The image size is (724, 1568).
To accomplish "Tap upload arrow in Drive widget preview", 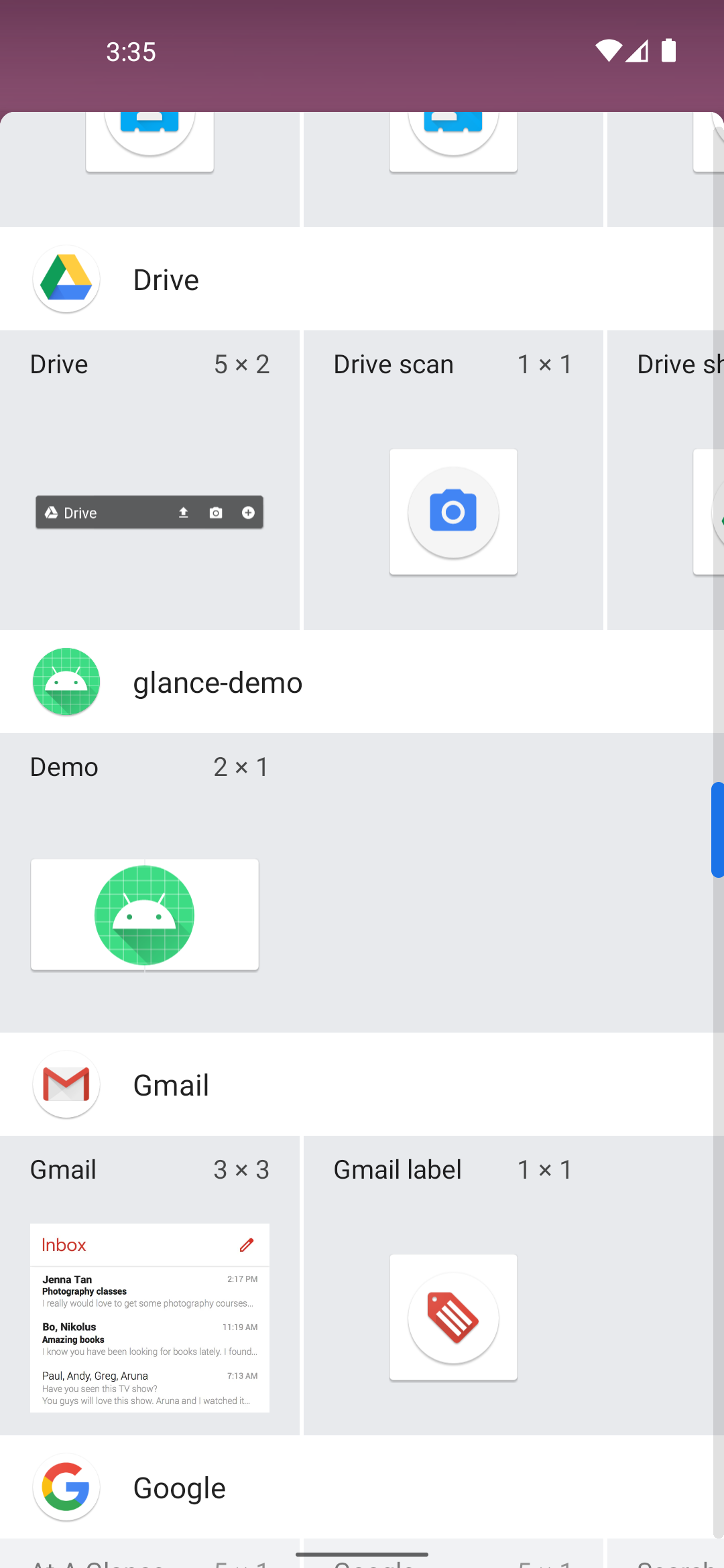I will [x=183, y=513].
